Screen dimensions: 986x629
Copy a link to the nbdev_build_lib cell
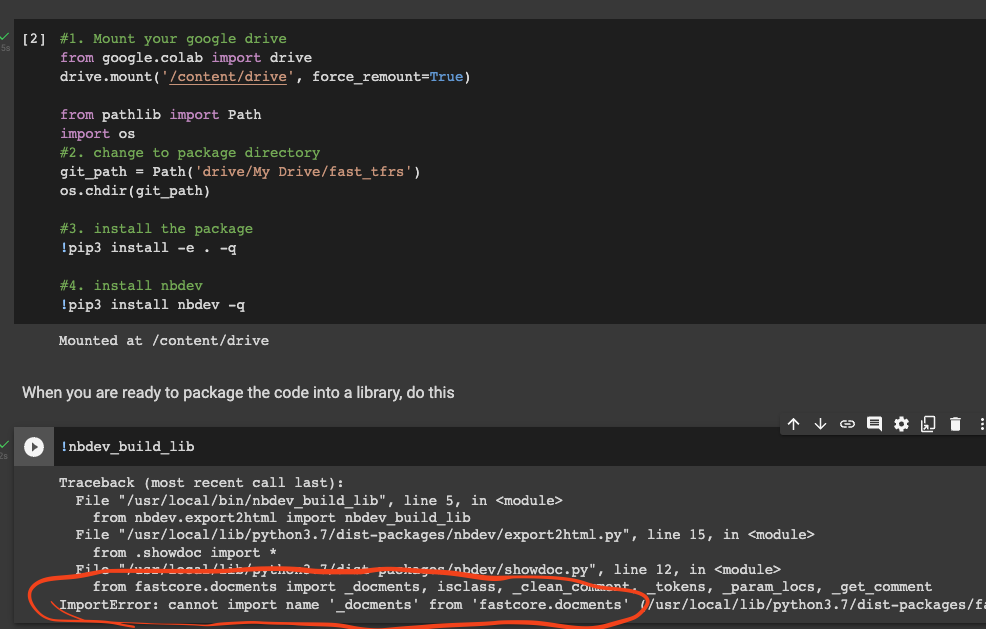(x=847, y=423)
